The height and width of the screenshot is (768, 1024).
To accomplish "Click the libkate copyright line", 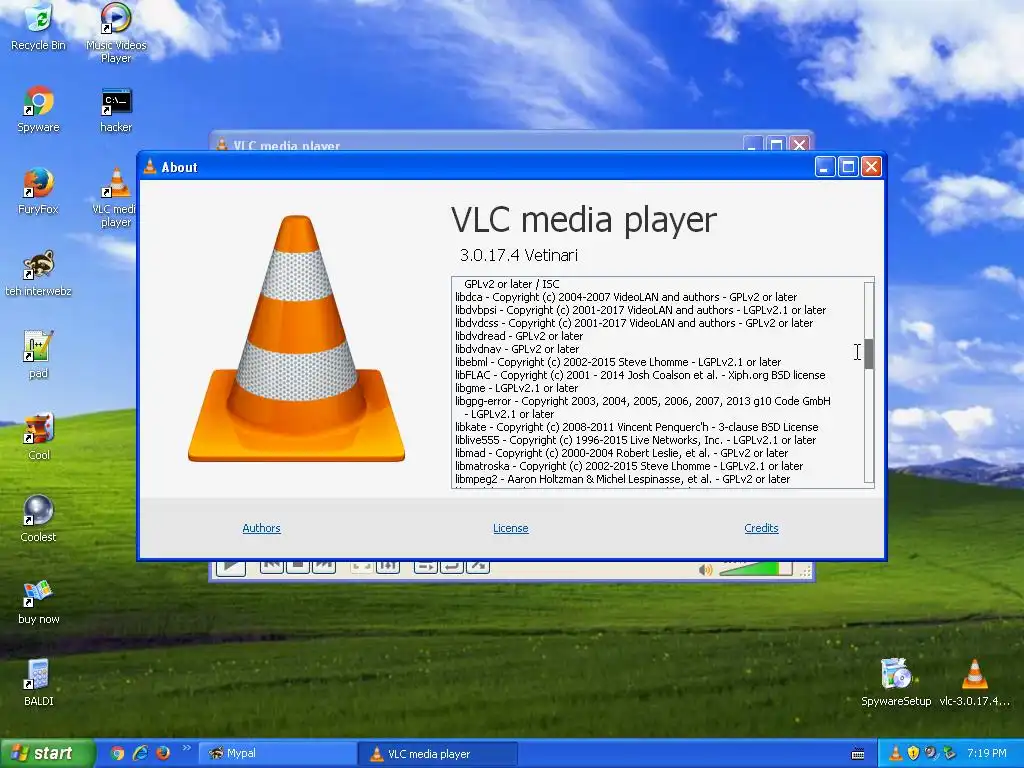I will (637, 426).
